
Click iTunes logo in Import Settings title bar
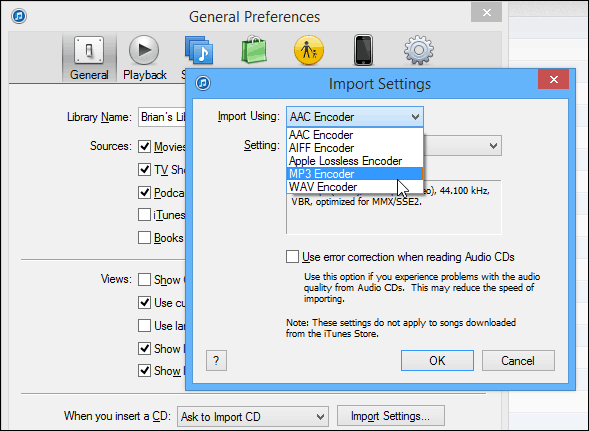click(203, 83)
